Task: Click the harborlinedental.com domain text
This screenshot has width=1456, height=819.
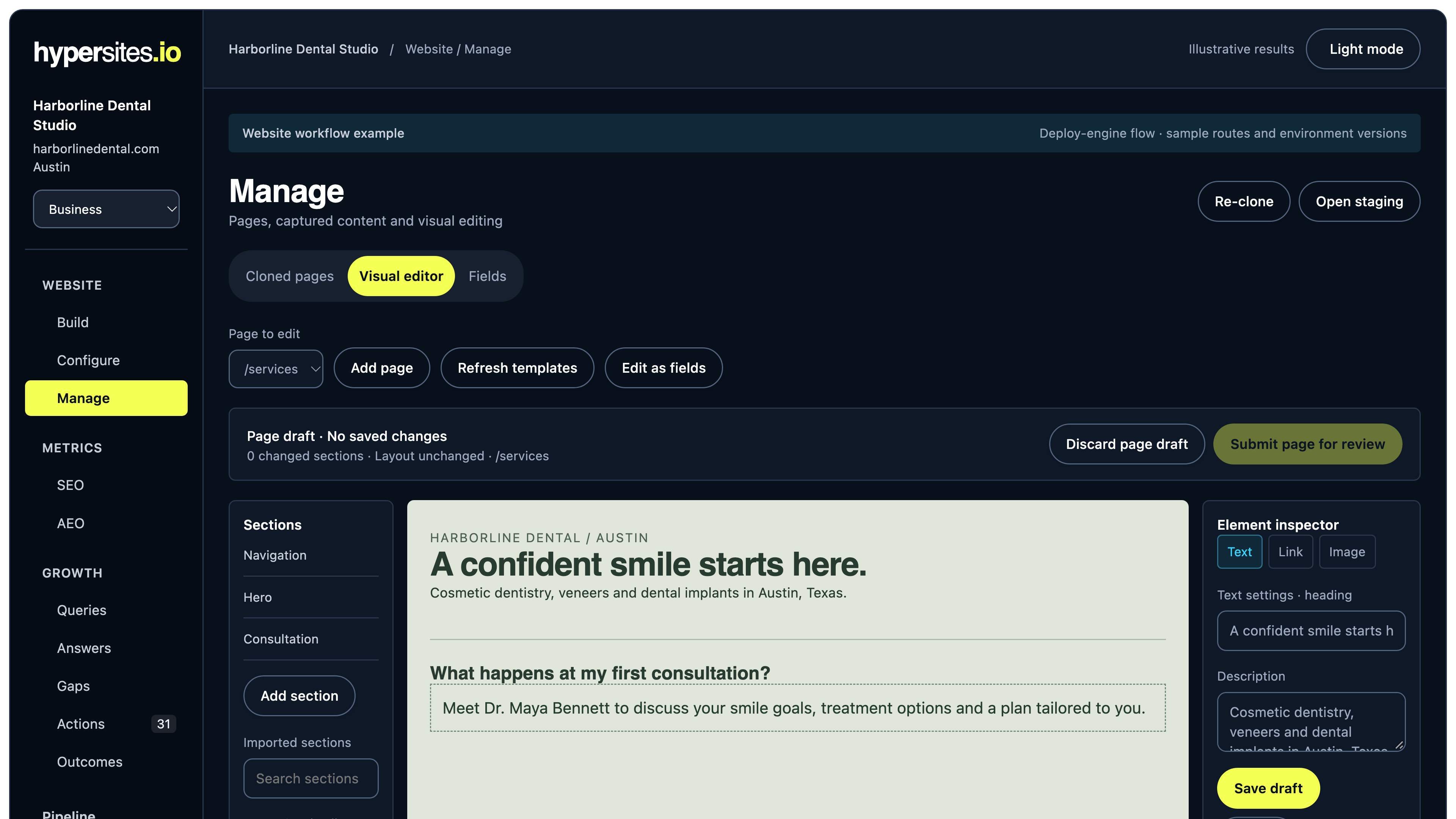Action: tap(96, 149)
